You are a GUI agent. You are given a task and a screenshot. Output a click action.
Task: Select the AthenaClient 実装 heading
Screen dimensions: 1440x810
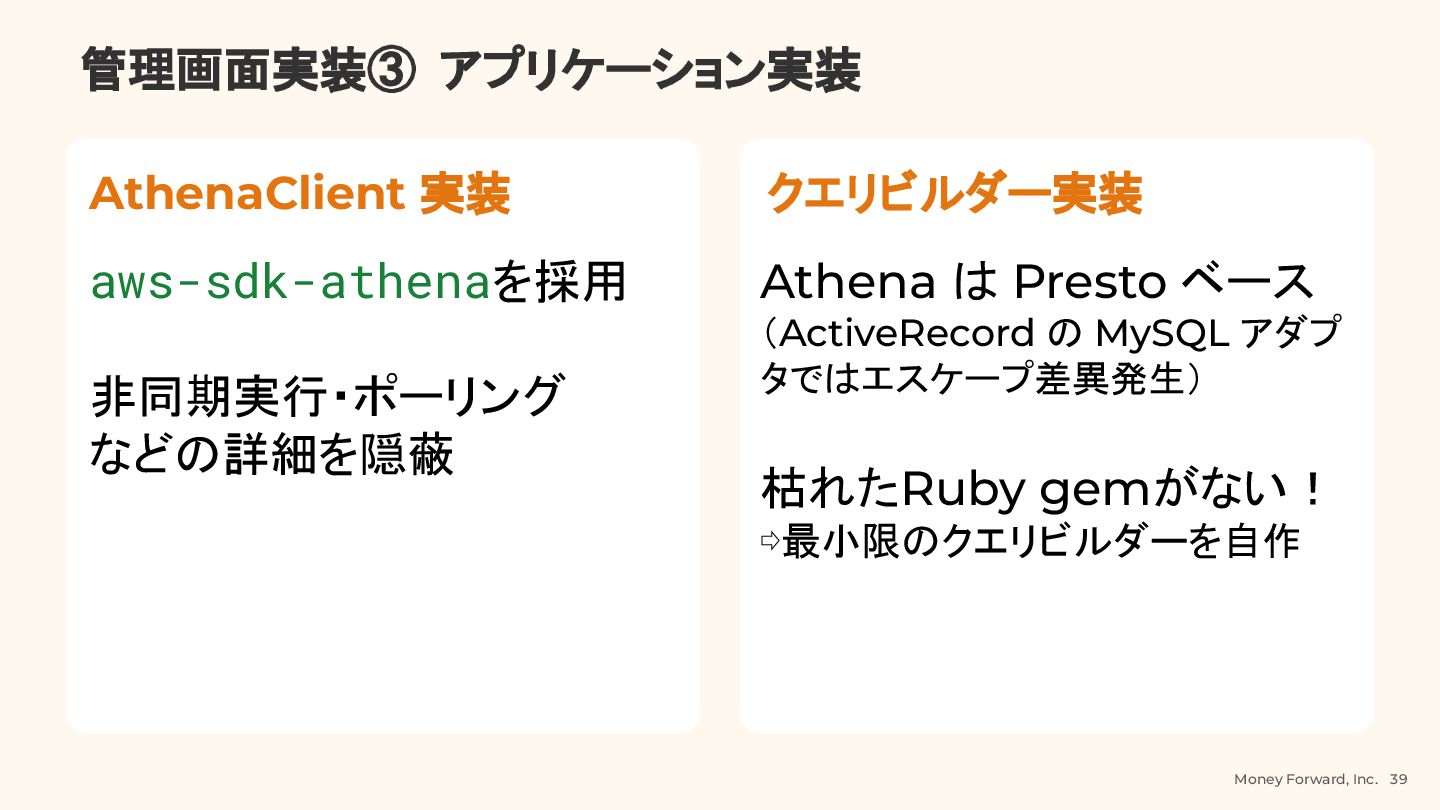[x=299, y=194]
